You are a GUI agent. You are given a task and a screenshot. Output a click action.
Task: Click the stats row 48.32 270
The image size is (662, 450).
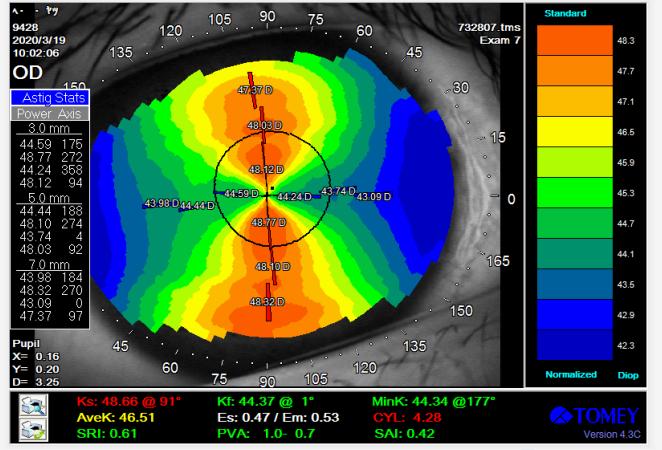coord(51,290)
